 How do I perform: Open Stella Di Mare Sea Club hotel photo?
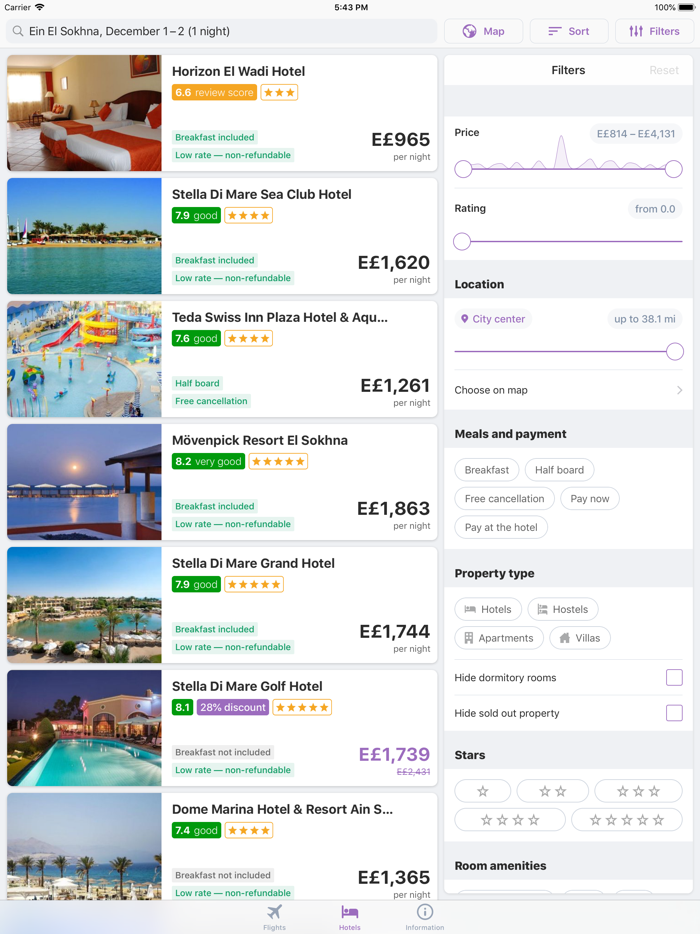click(84, 236)
